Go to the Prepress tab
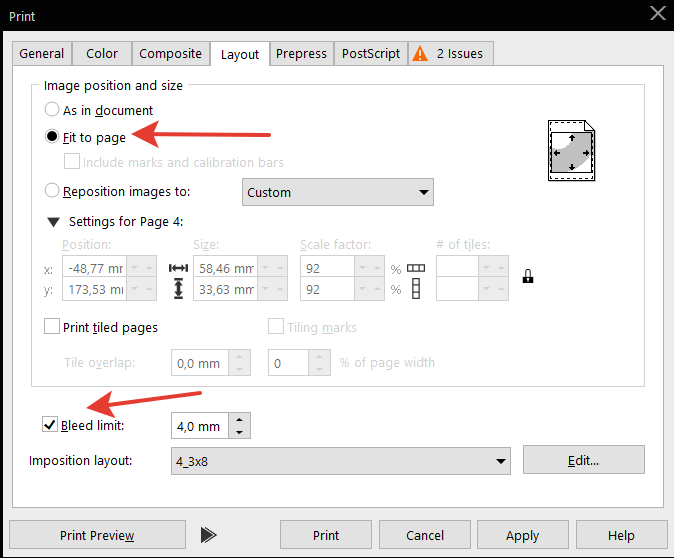The height and width of the screenshot is (558, 674). coord(301,54)
